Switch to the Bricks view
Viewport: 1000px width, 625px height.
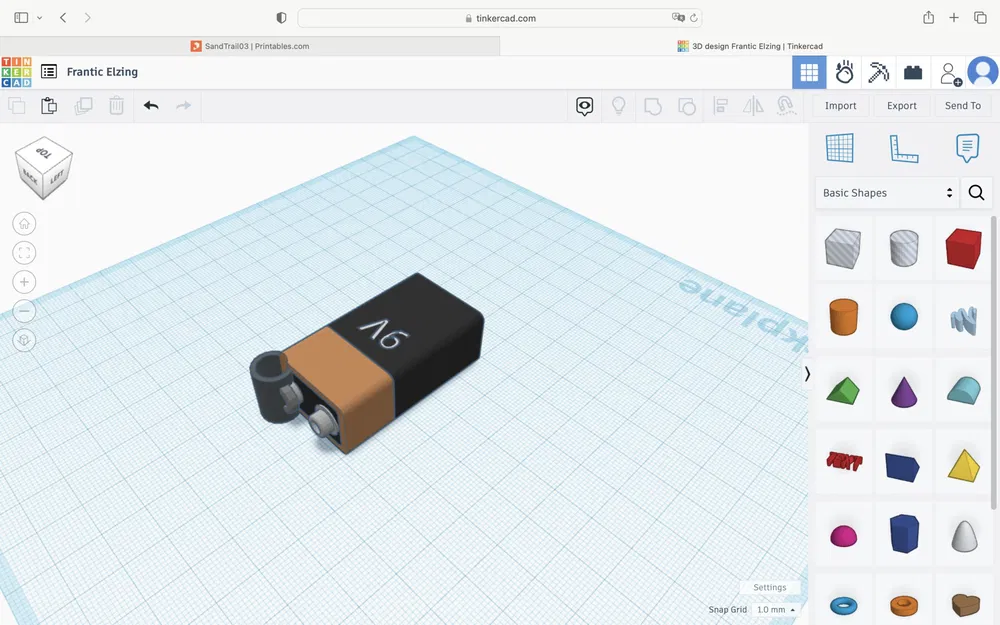point(913,71)
